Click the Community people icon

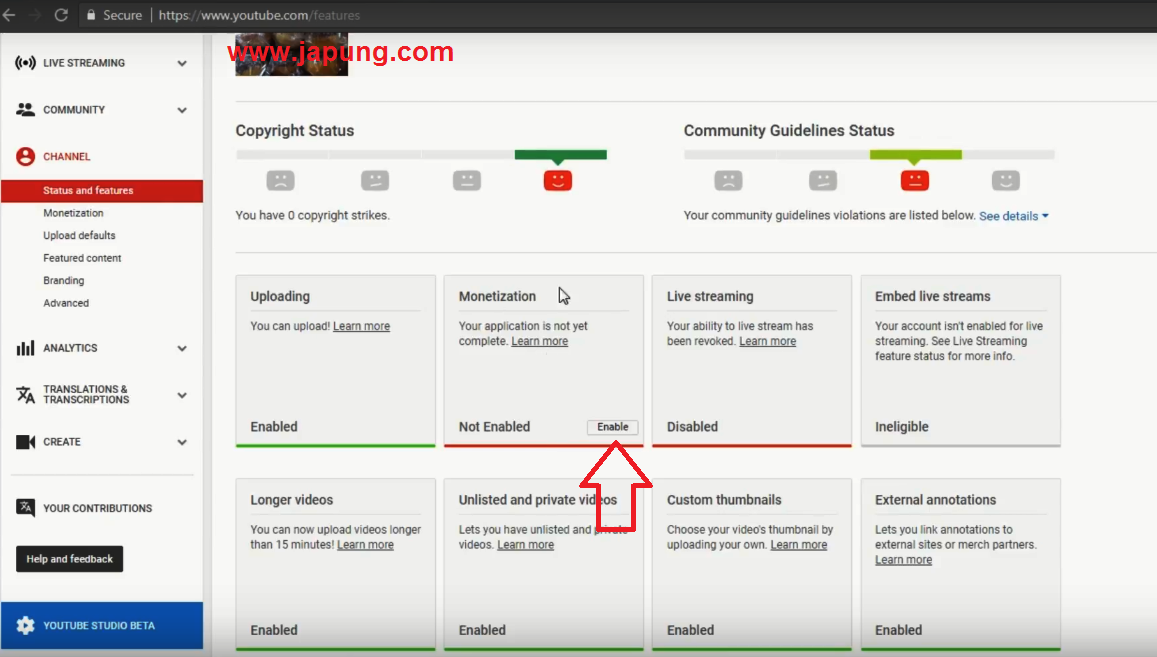(x=25, y=109)
